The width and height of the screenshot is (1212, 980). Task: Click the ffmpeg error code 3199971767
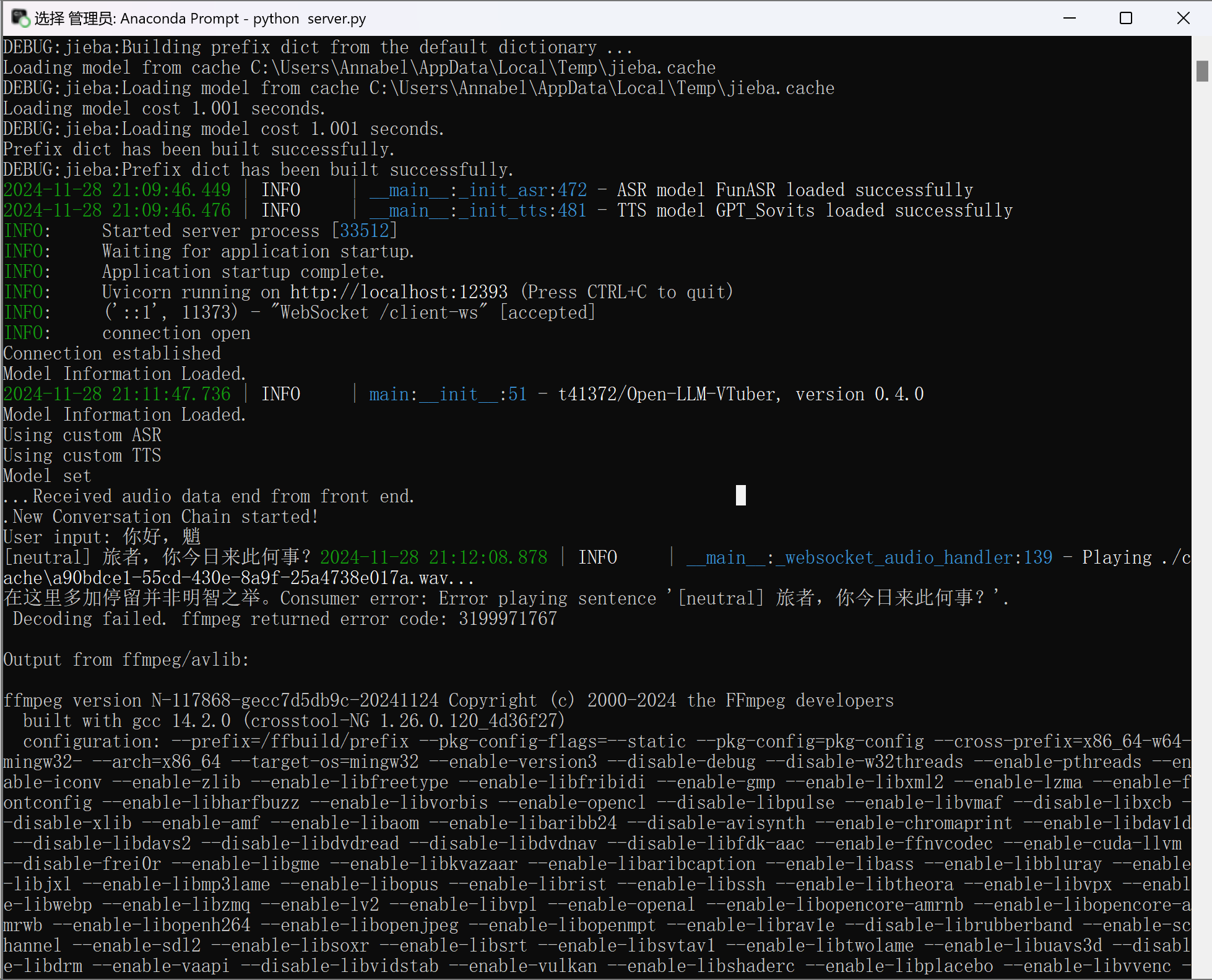coord(508,619)
